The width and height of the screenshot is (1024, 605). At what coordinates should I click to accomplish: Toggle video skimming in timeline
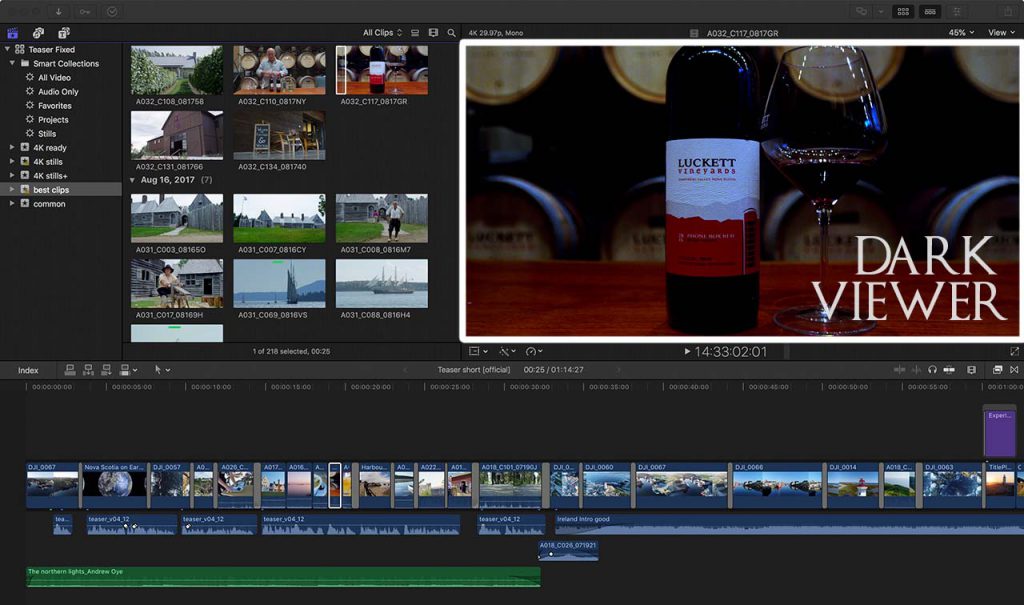(899, 370)
